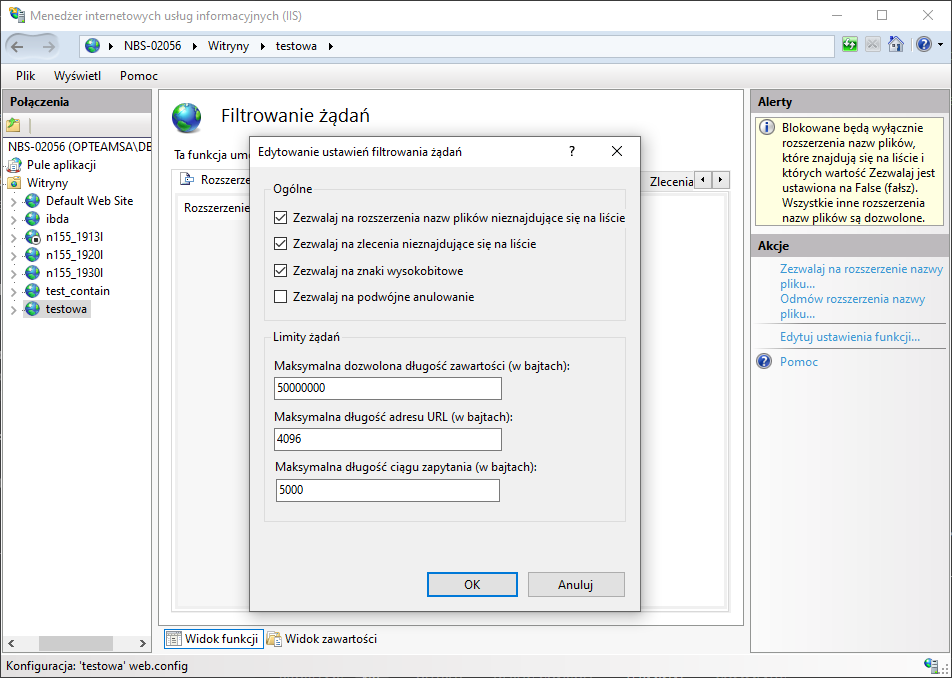Expand the testowa site tree node

click(14, 310)
